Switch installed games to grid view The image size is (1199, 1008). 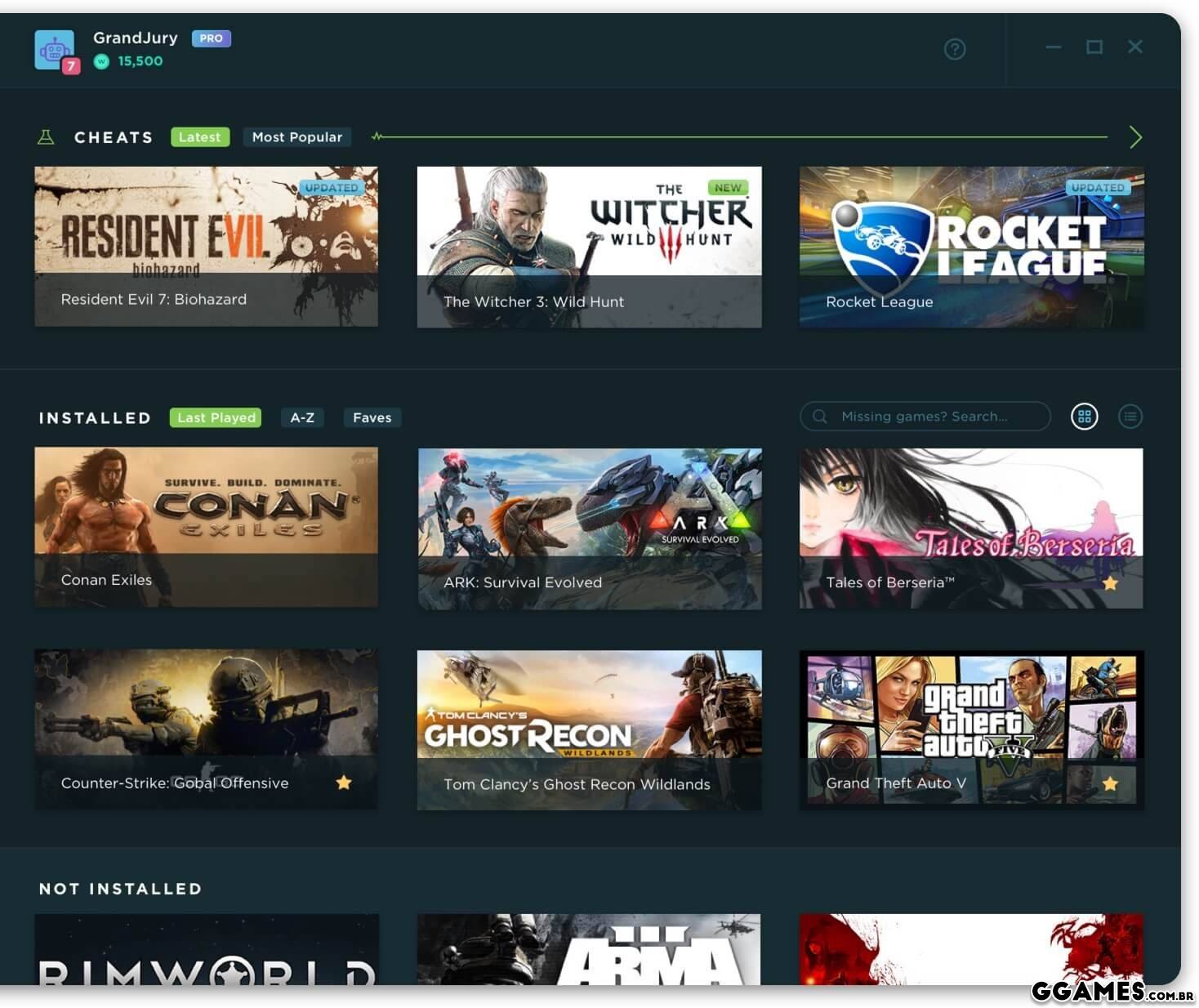[x=1085, y=417]
